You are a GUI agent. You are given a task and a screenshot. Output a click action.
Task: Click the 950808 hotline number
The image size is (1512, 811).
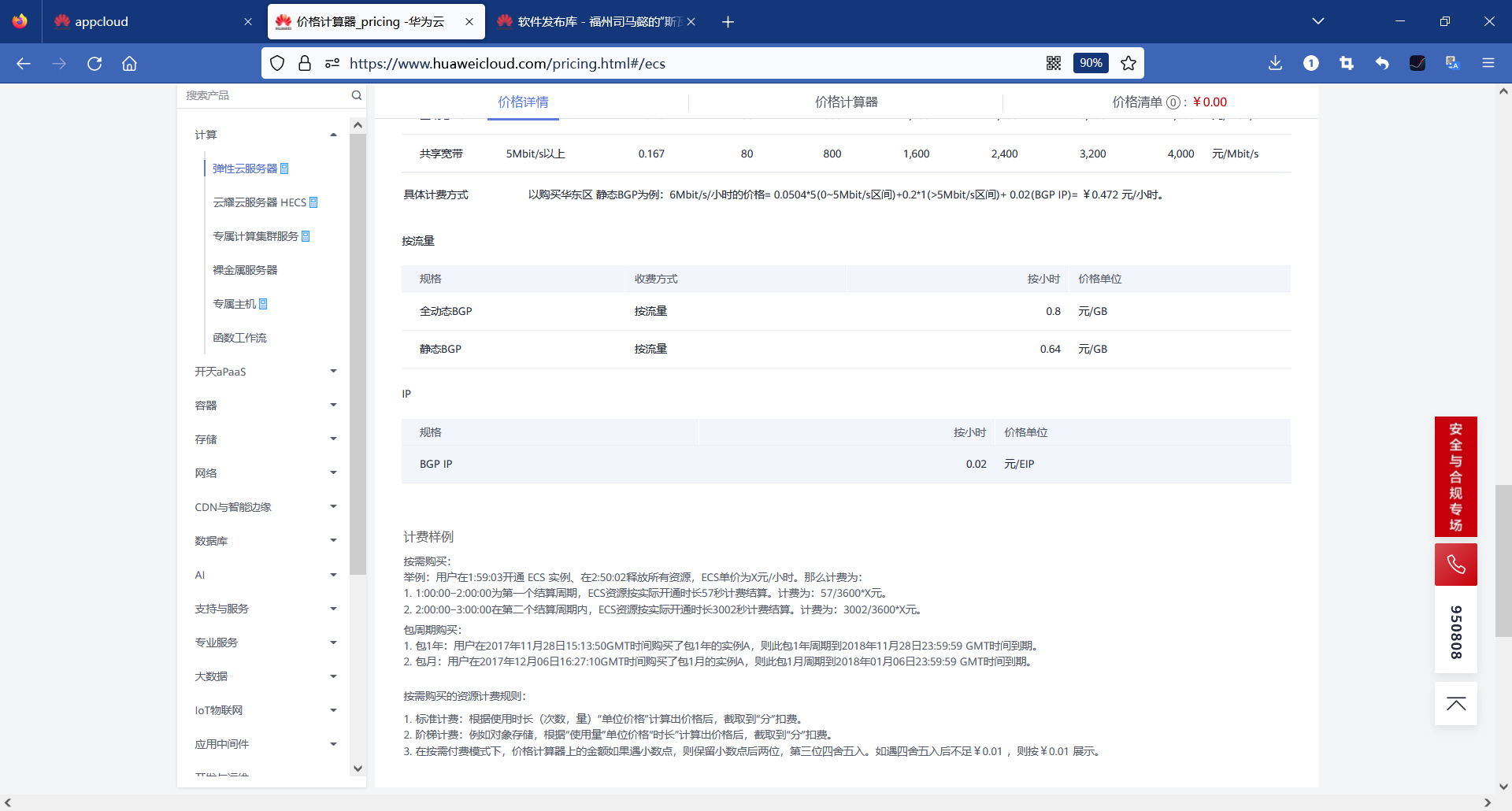tap(1456, 632)
